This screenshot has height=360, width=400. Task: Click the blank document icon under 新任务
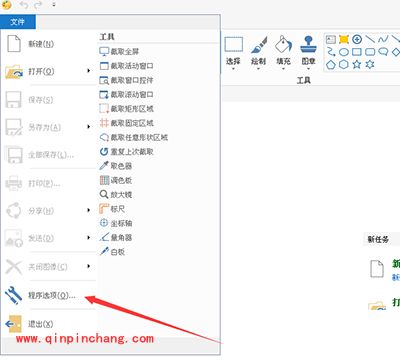pyautogui.click(x=377, y=268)
